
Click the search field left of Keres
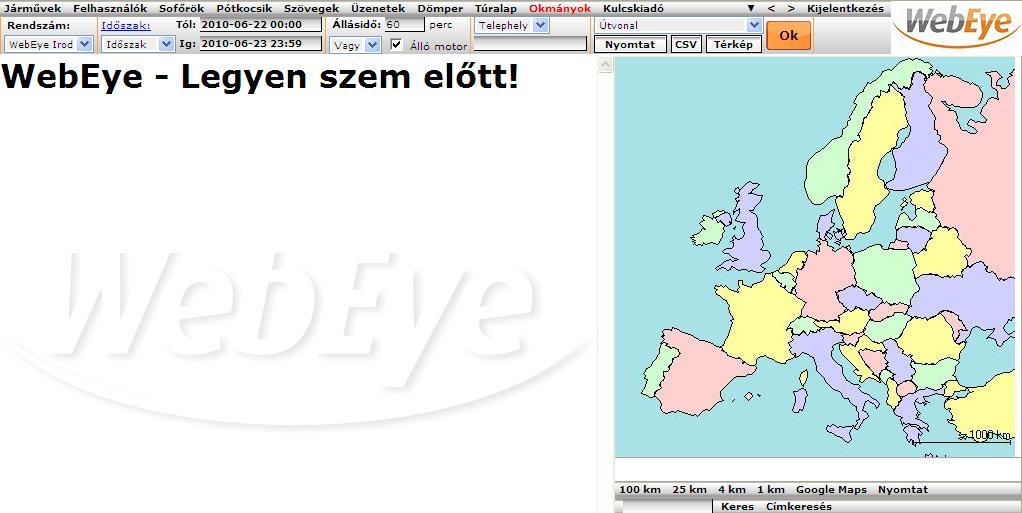[x=667, y=506]
